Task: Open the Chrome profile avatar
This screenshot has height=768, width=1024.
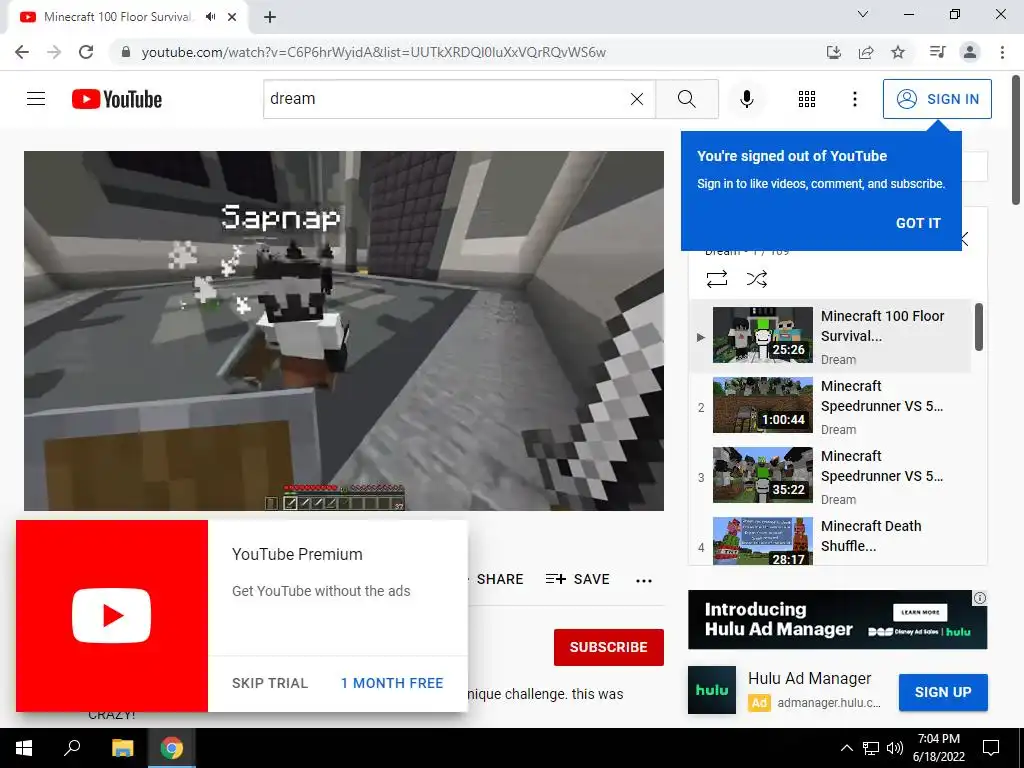Action: pos(970,52)
